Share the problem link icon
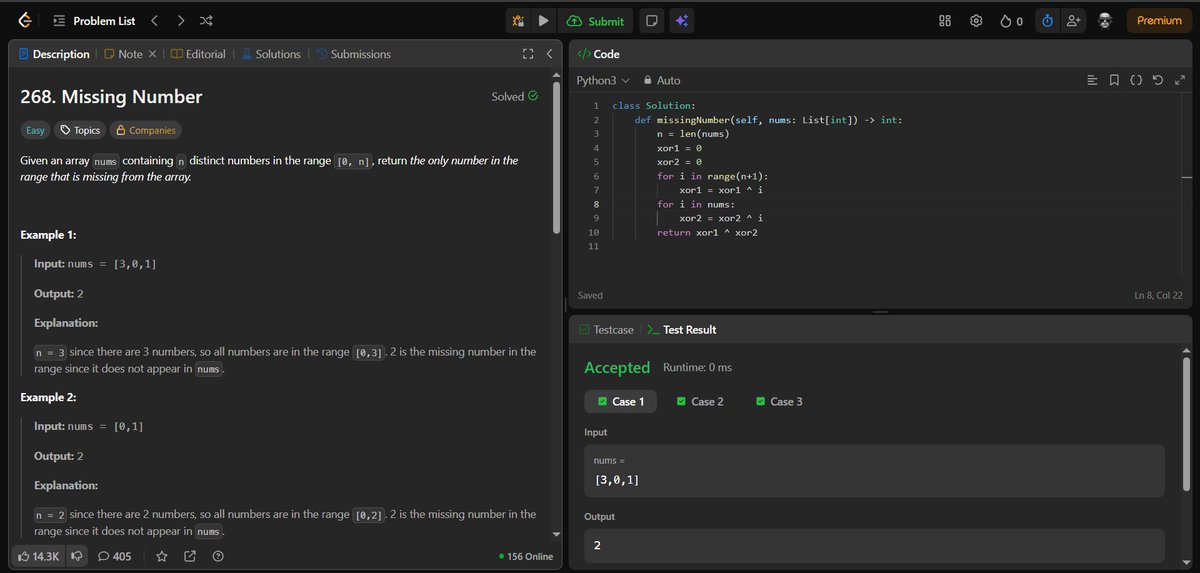 pyautogui.click(x=190, y=556)
